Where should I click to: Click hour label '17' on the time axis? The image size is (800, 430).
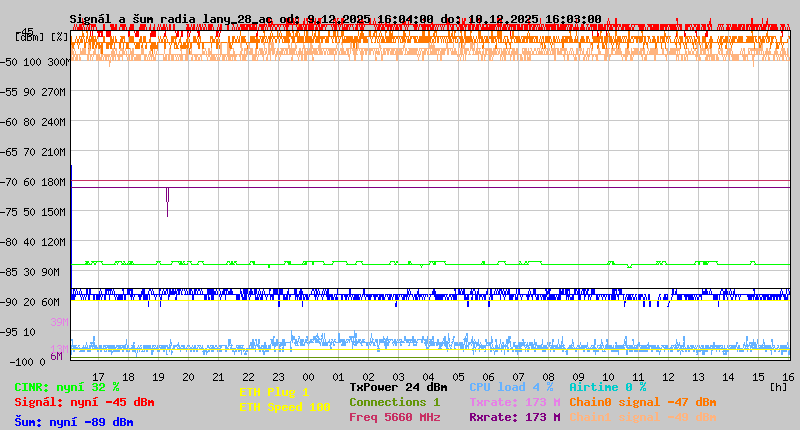tap(98, 377)
